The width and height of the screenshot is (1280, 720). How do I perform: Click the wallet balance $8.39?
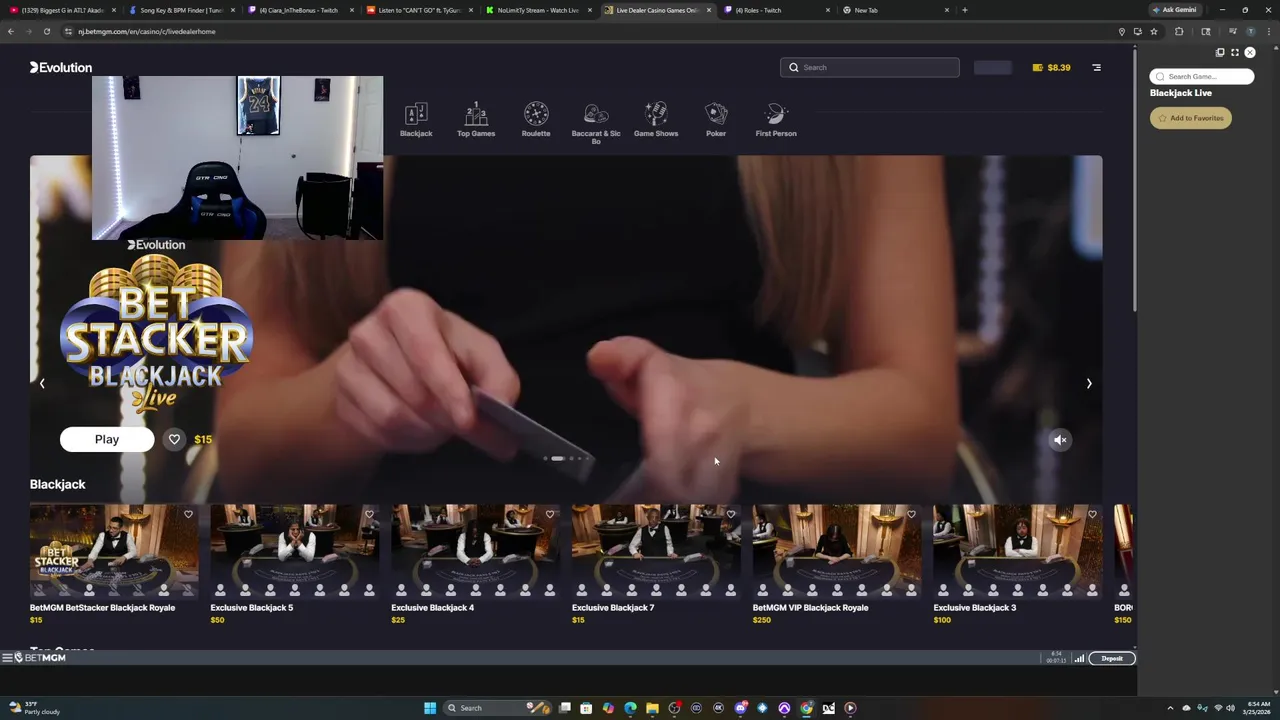1051,67
